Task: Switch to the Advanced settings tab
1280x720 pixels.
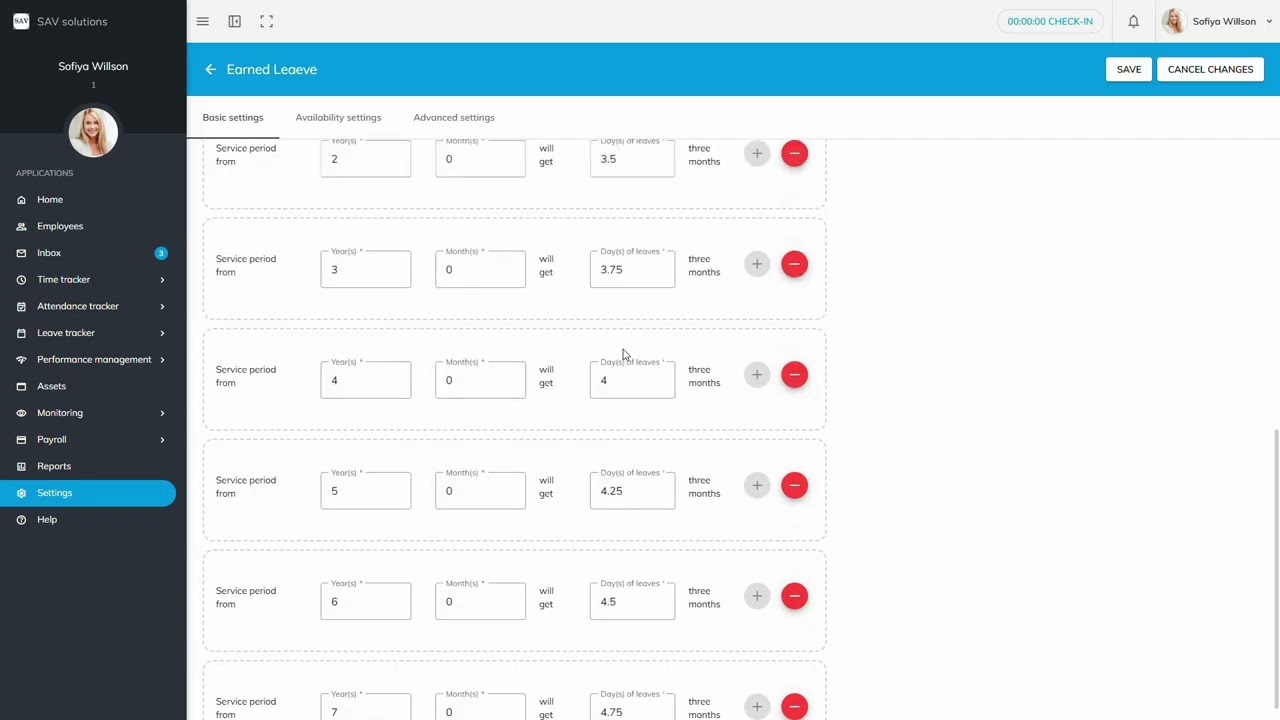Action: click(454, 117)
